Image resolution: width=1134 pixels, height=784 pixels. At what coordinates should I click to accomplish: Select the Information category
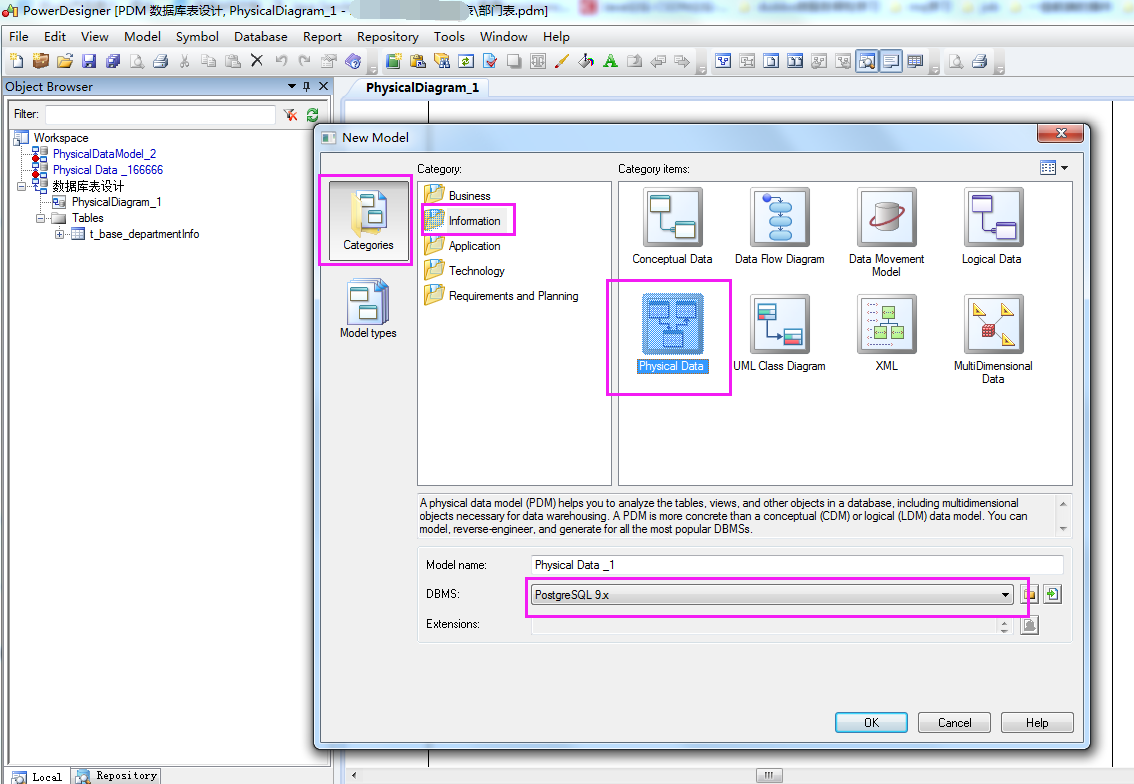tap(467, 221)
